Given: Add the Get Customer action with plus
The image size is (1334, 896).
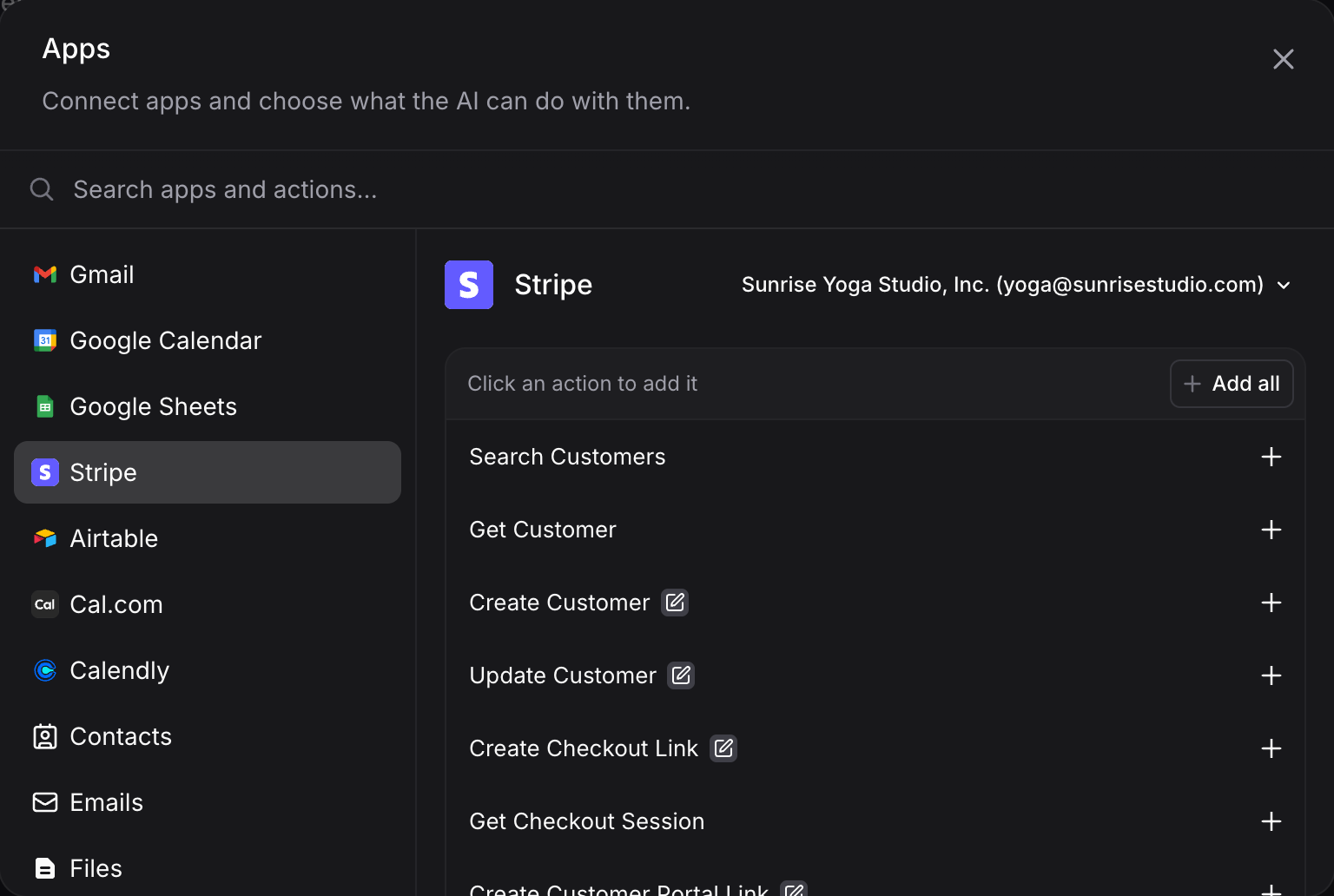Looking at the screenshot, I should pos(1271,530).
